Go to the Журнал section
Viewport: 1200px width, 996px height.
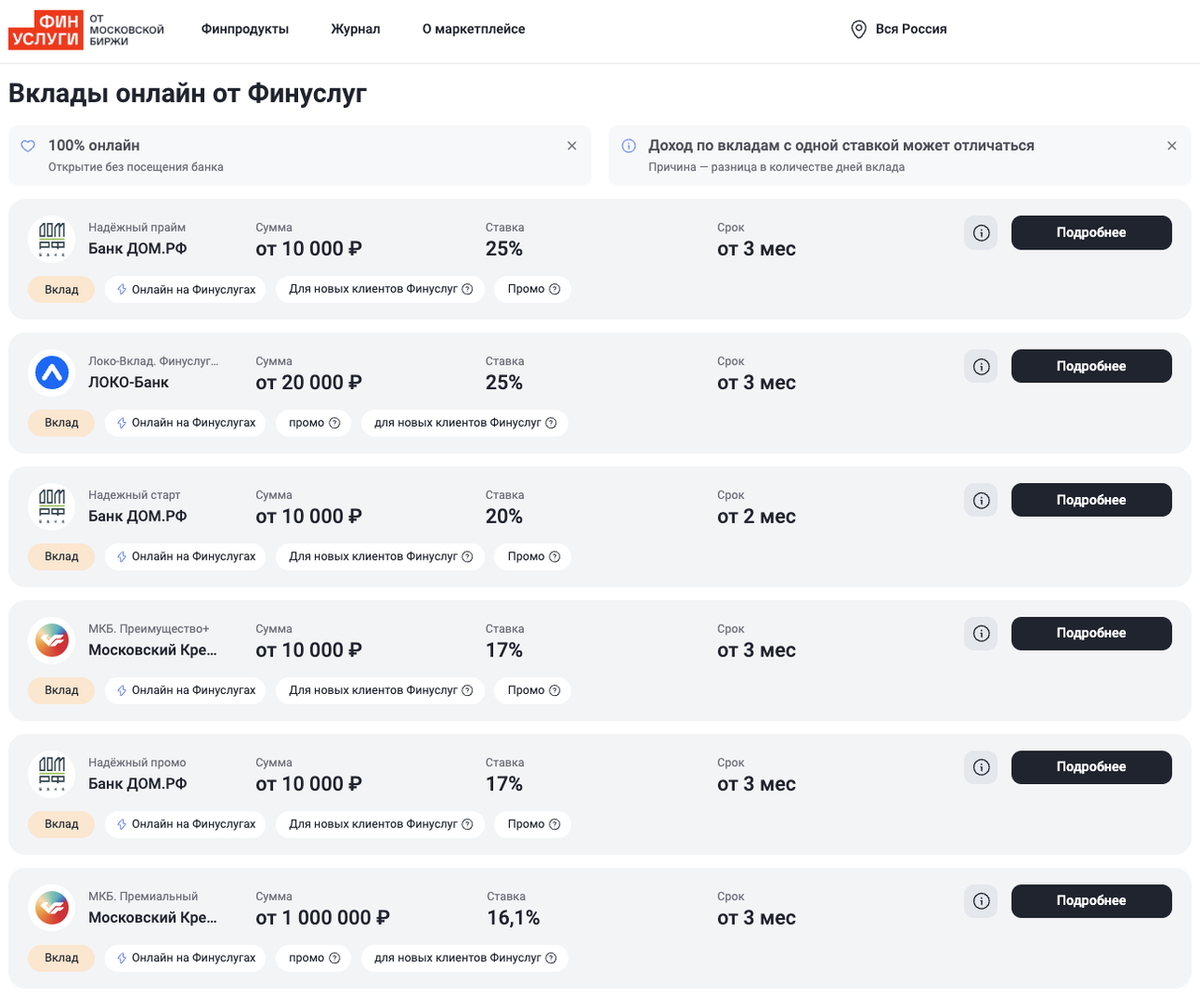[355, 29]
